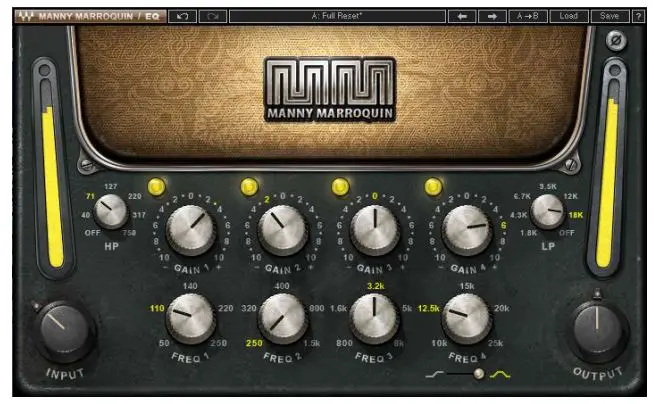Toggle the band 1 yellow on/off light
This screenshot has width=654, height=404.
tap(156, 186)
